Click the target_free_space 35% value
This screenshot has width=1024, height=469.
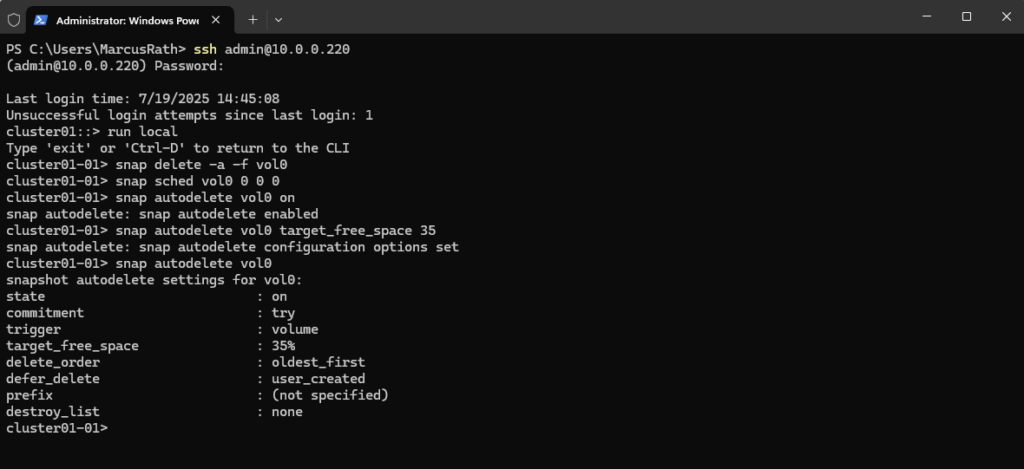tap(283, 346)
